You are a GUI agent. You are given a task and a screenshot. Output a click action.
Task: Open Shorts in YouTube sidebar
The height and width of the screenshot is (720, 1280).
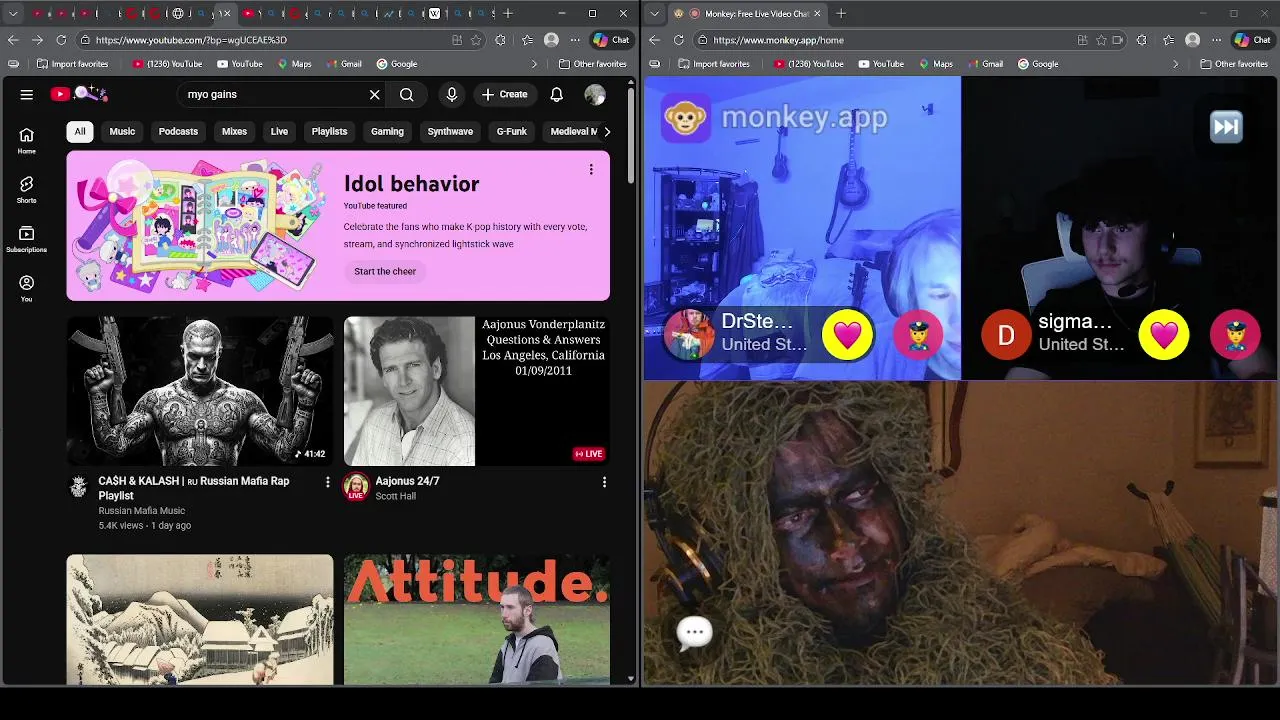(x=27, y=190)
